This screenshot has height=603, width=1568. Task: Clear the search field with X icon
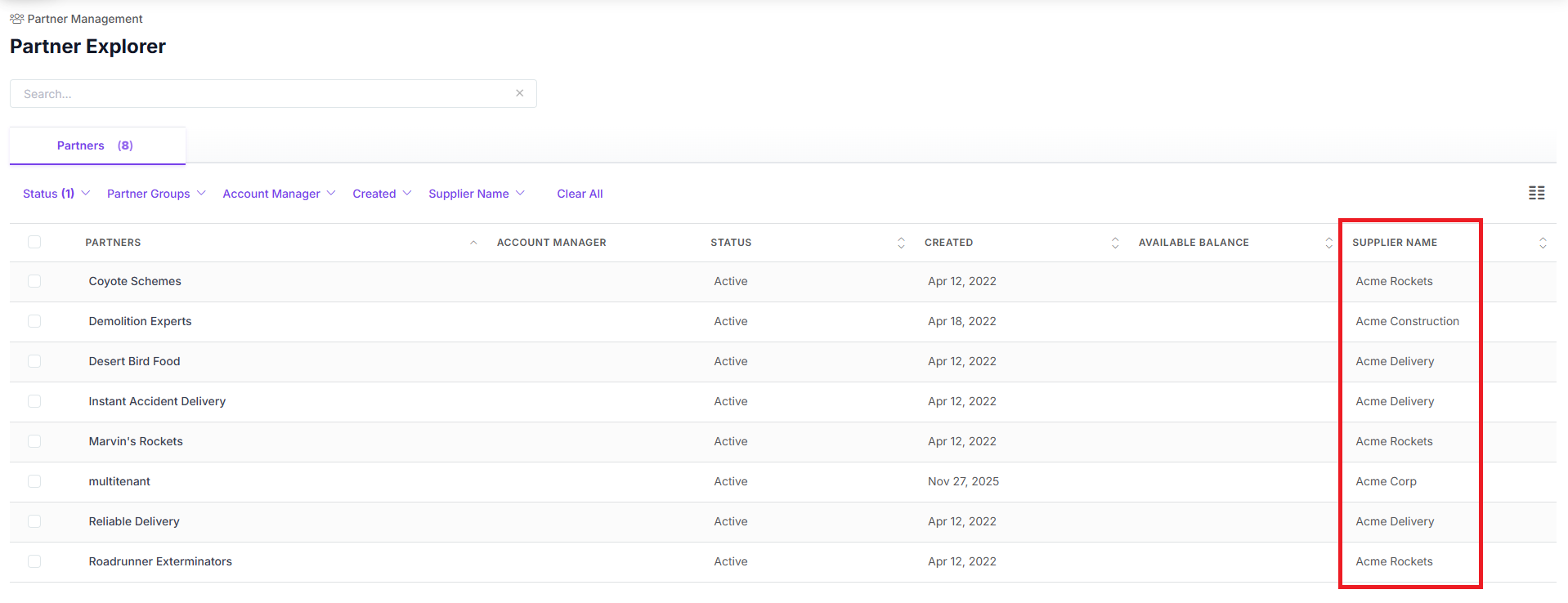[519, 93]
